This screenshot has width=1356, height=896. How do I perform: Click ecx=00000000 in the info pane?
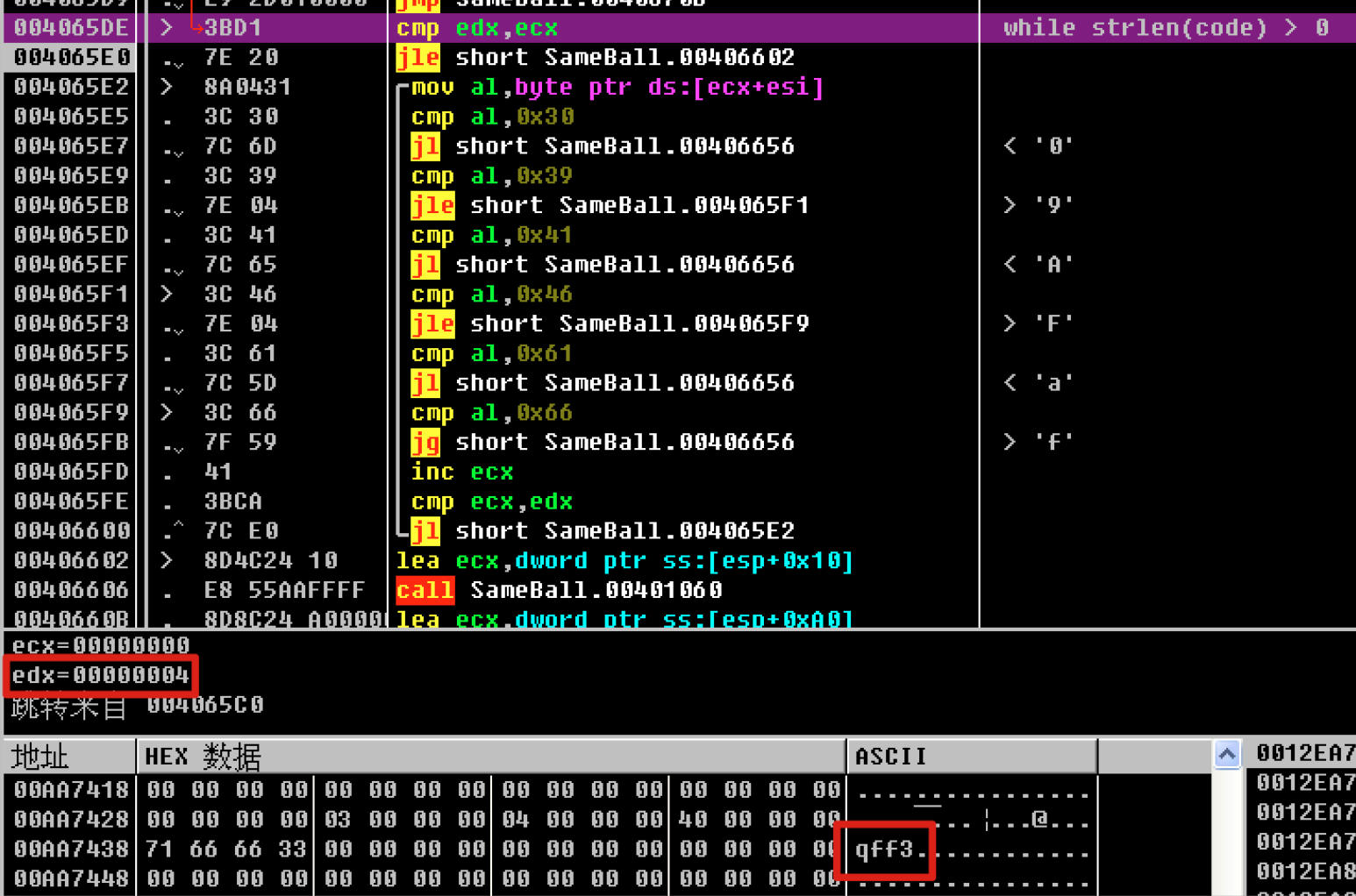point(101,646)
